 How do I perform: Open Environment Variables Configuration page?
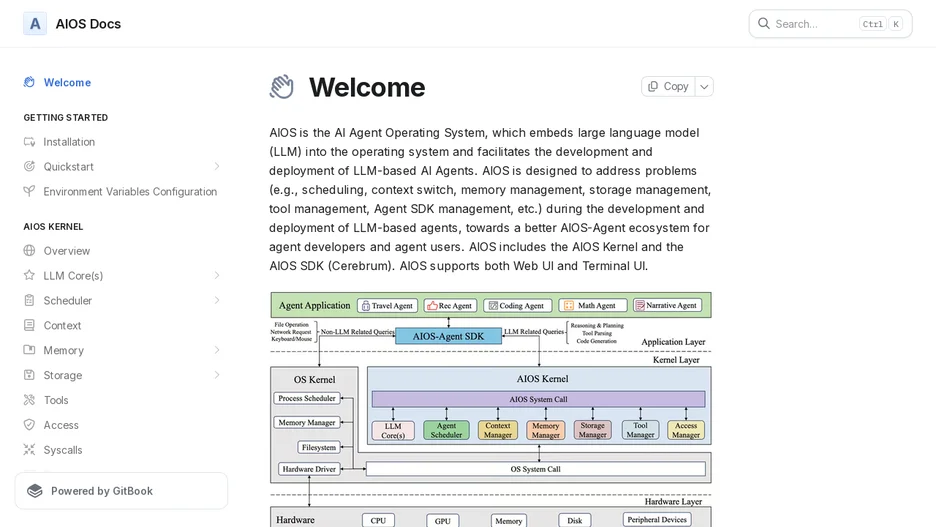coord(130,192)
